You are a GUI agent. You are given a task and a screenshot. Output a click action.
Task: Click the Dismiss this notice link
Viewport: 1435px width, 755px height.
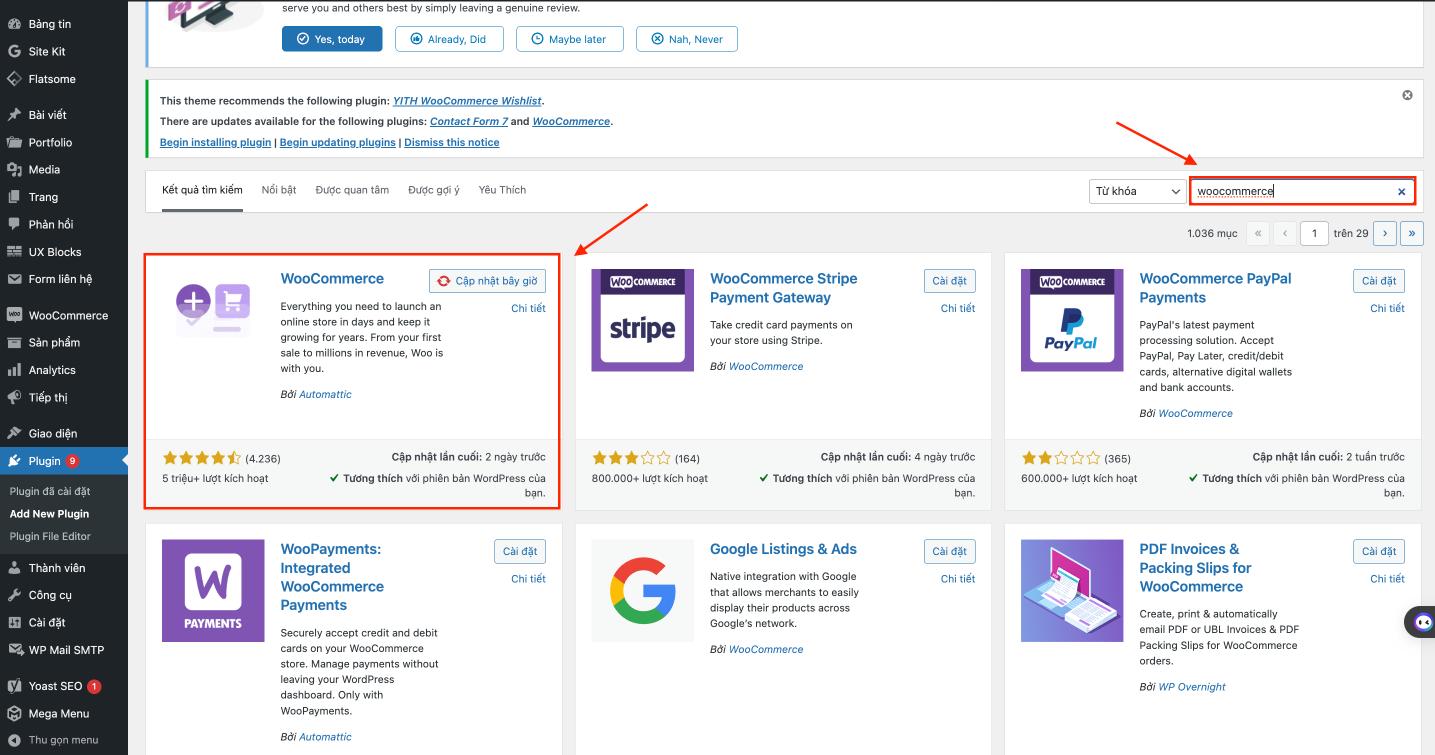point(452,142)
